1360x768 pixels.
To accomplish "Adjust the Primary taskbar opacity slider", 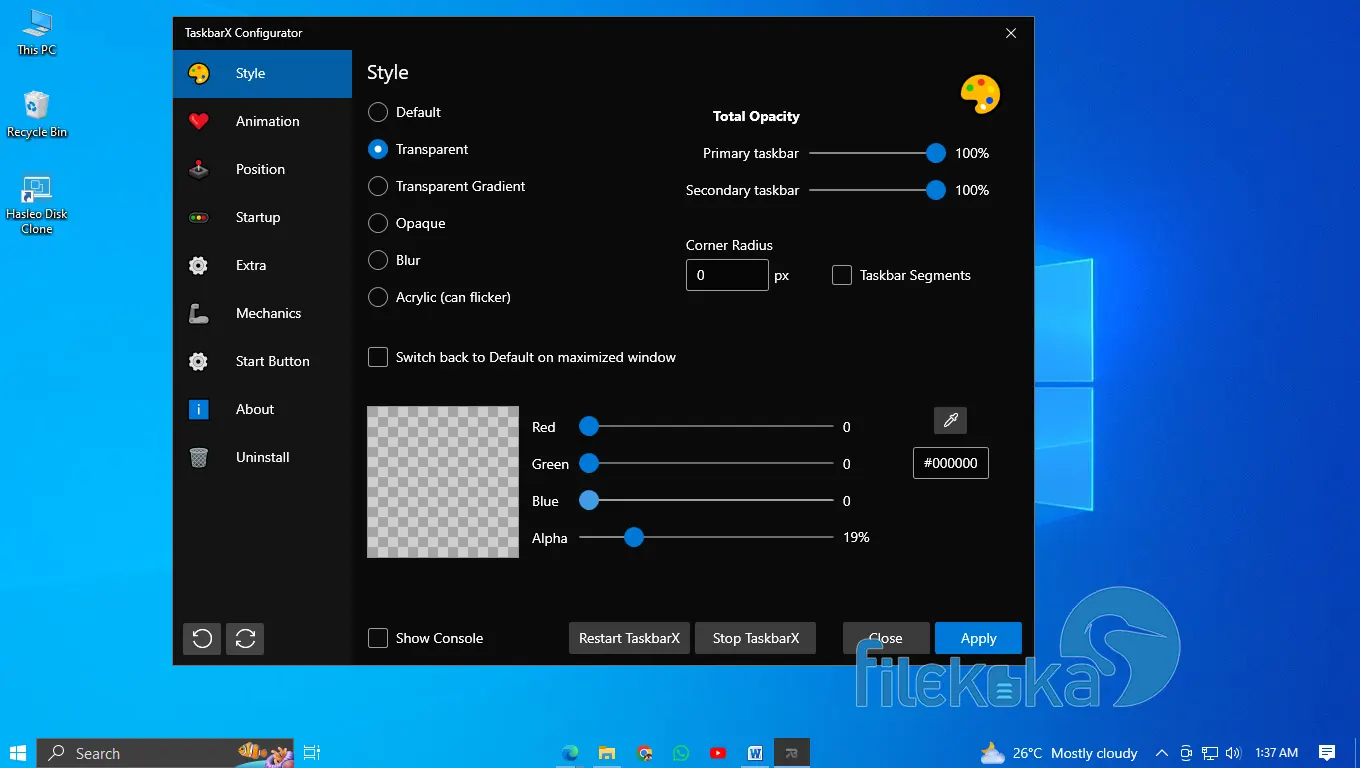I will [877, 153].
